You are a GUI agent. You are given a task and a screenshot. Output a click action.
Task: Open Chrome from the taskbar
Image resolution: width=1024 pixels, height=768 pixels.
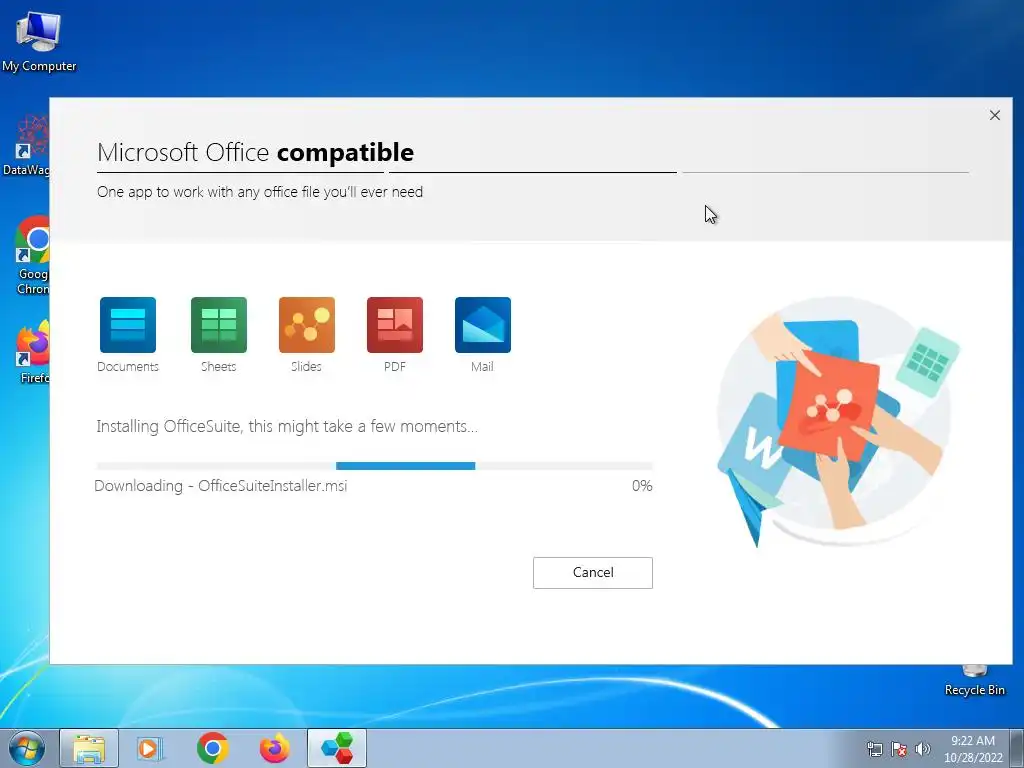point(212,748)
